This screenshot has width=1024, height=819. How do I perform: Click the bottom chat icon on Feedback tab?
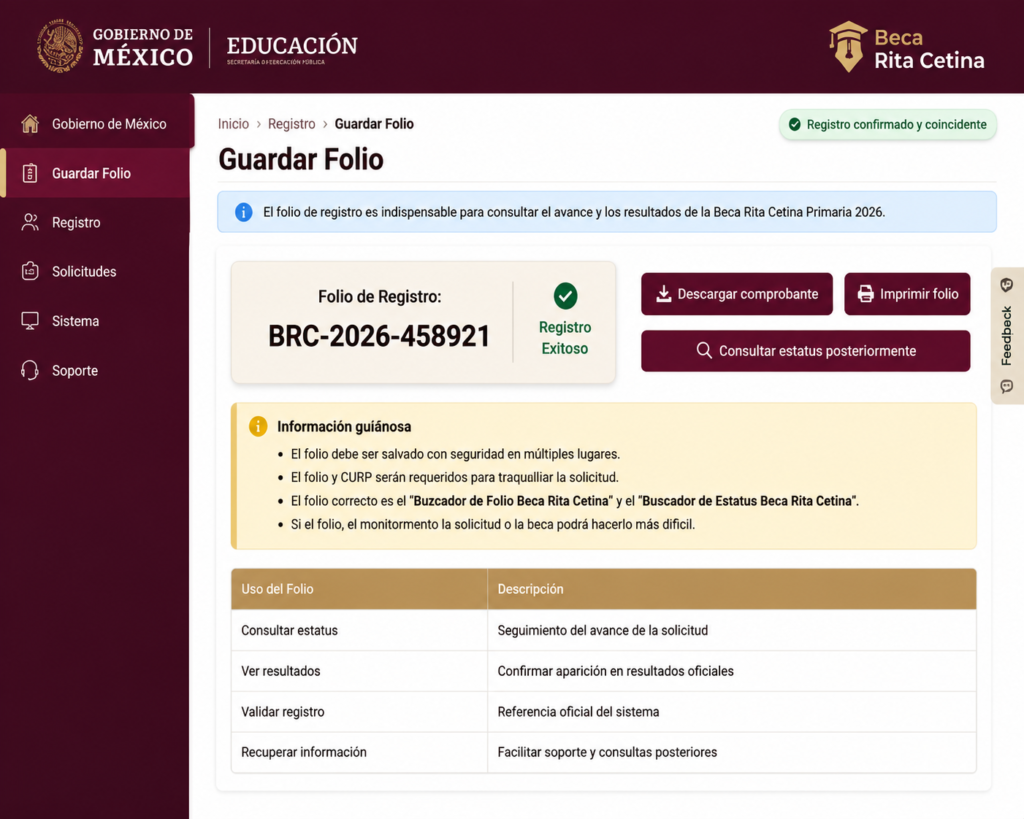tap(1006, 387)
